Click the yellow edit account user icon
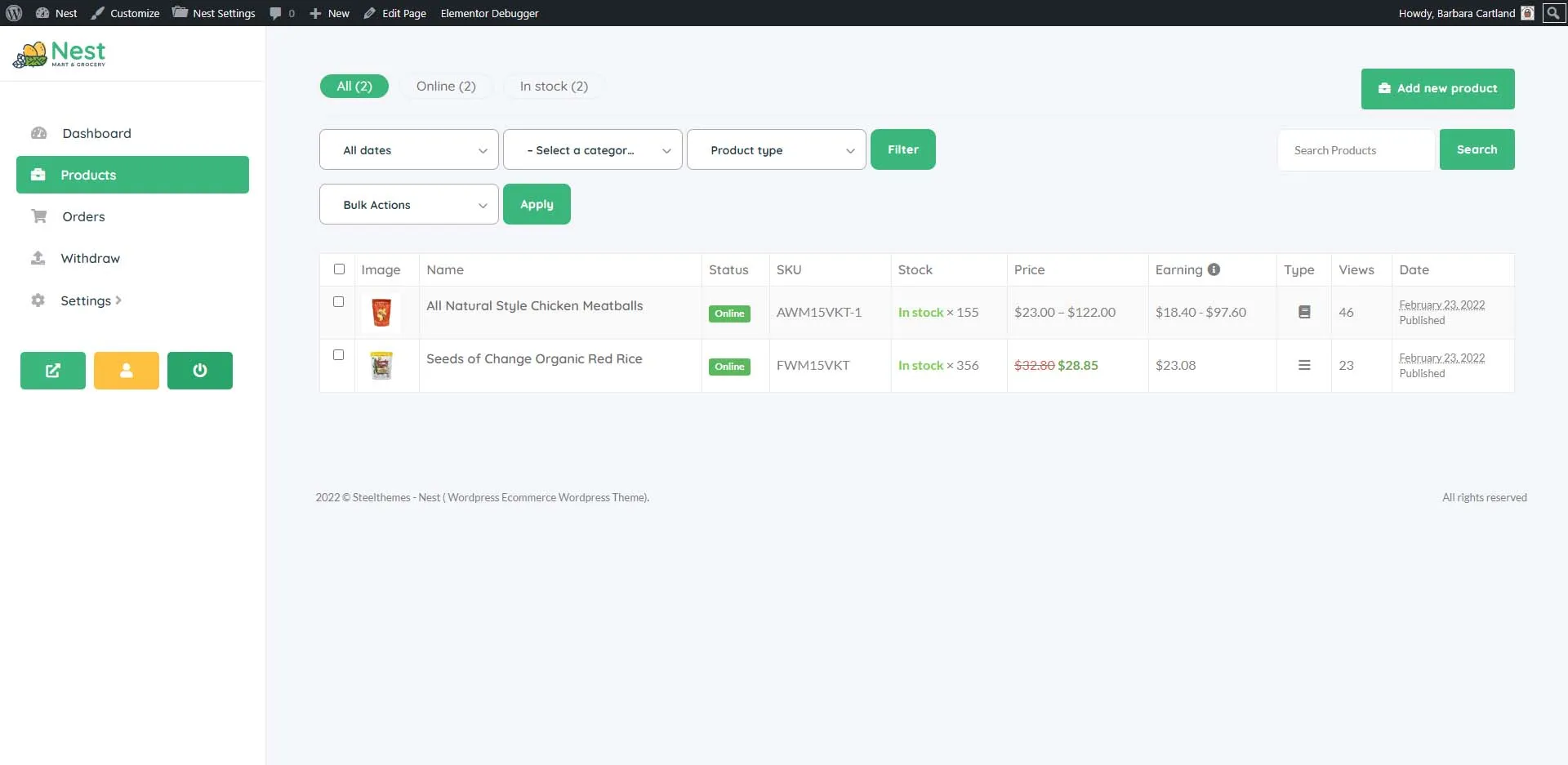Screen dimensions: 1568x765 click(x=127, y=371)
